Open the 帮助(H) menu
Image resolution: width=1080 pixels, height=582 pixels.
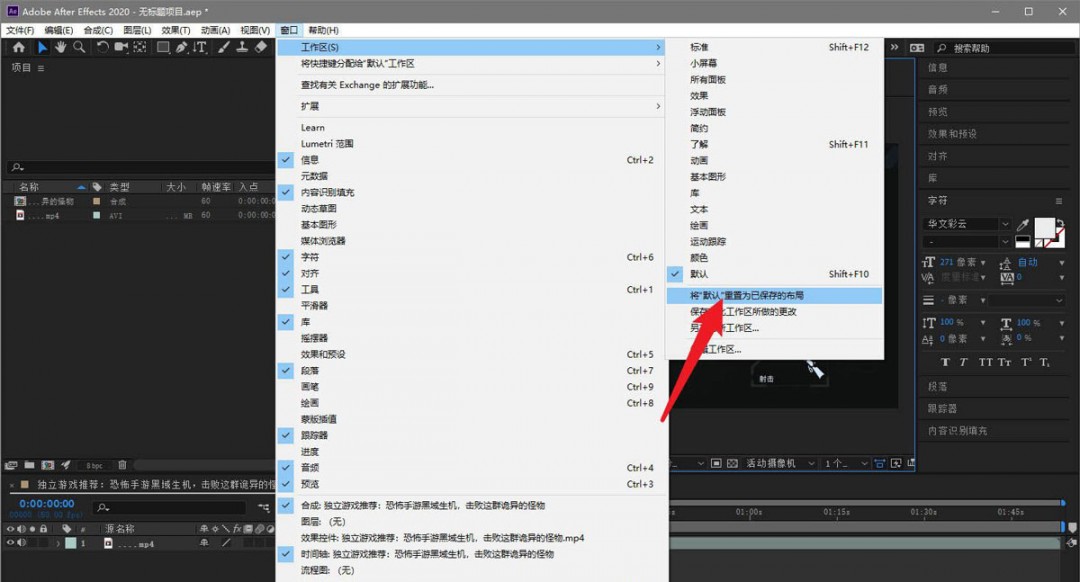click(323, 31)
